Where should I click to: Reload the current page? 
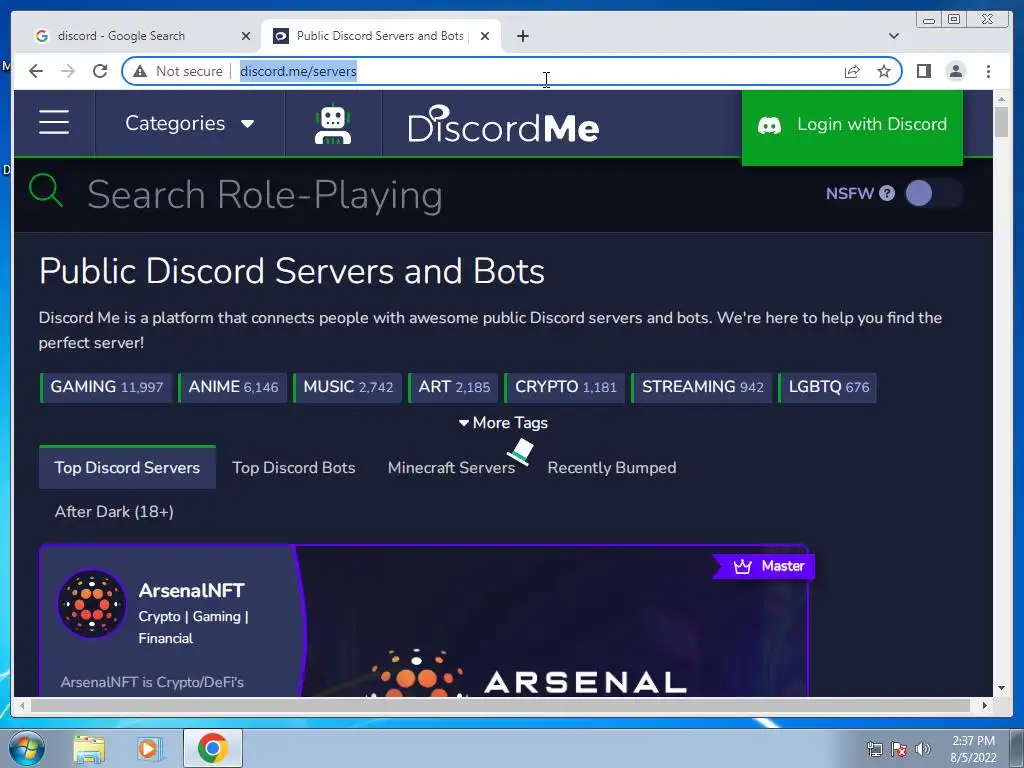point(100,71)
